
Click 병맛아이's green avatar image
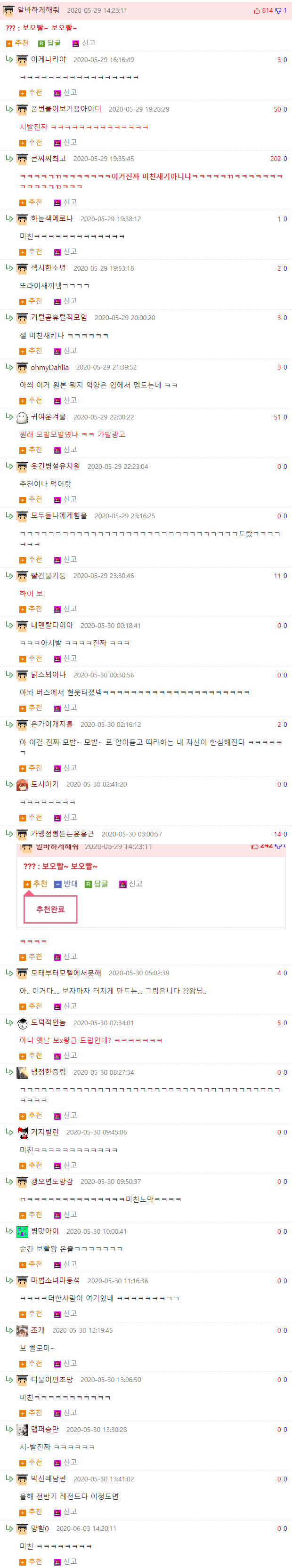22,1232
